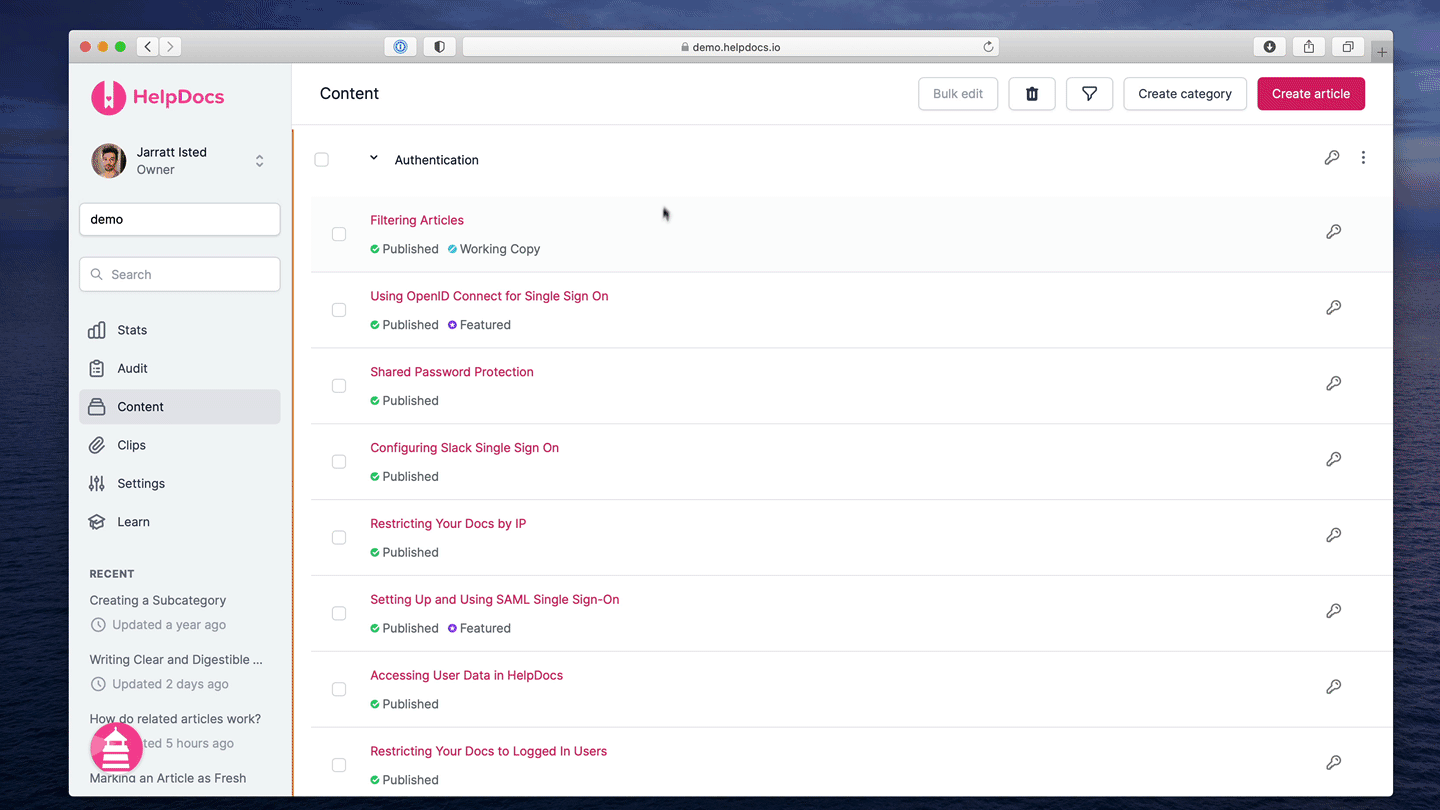
Task: Check the Using OpenID Connect checkbox
Action: (x=339, y=310)
